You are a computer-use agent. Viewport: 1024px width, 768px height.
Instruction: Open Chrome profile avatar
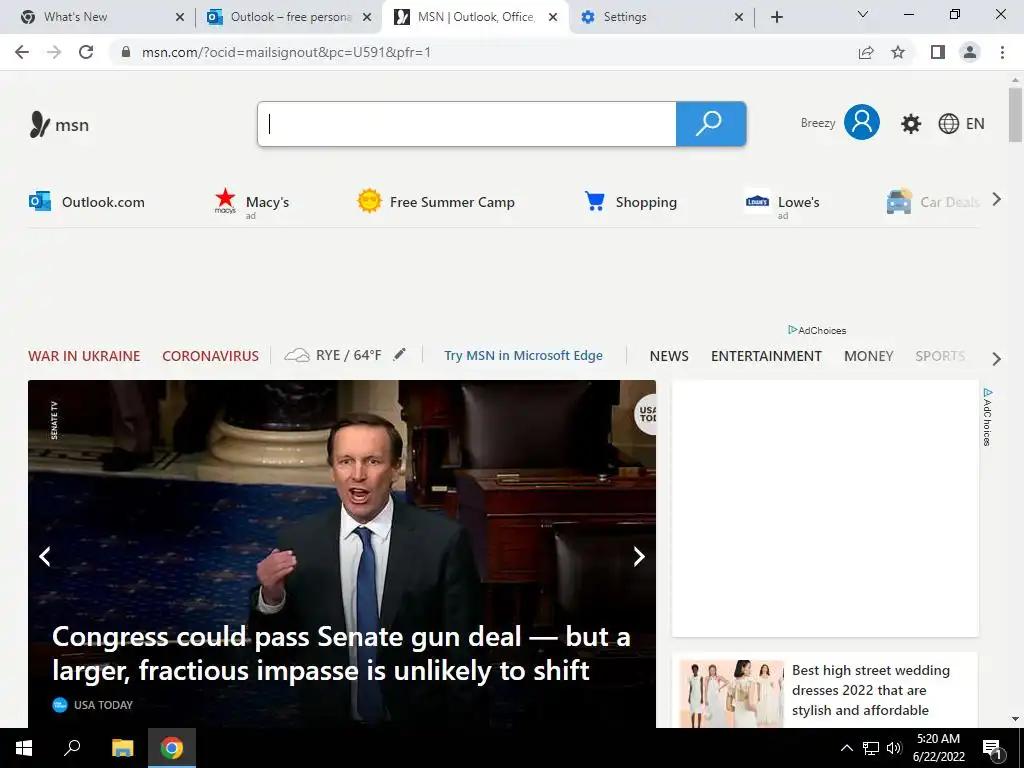tap(970, 52)
